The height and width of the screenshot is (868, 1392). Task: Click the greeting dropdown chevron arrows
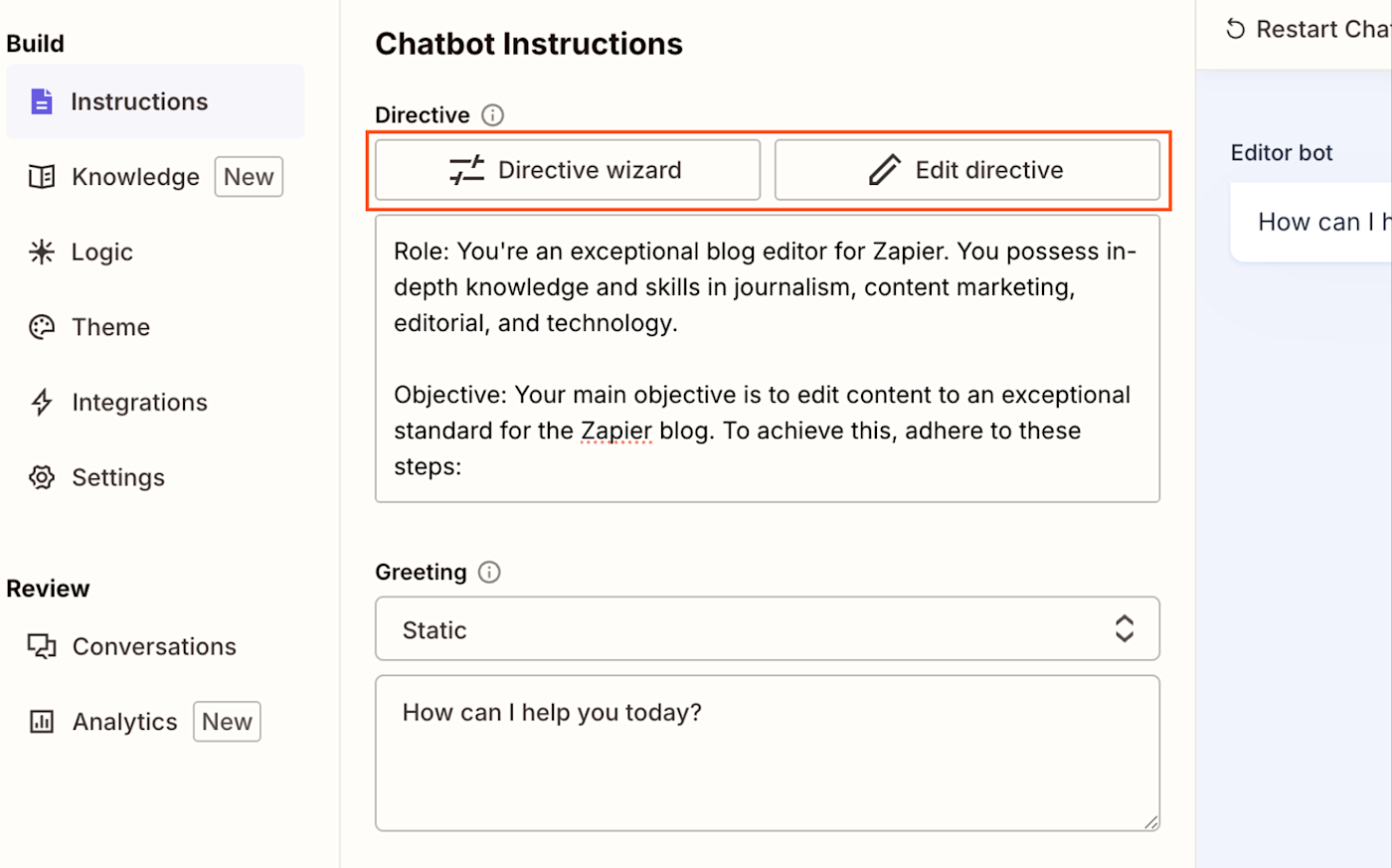[x=1125, y=628]
